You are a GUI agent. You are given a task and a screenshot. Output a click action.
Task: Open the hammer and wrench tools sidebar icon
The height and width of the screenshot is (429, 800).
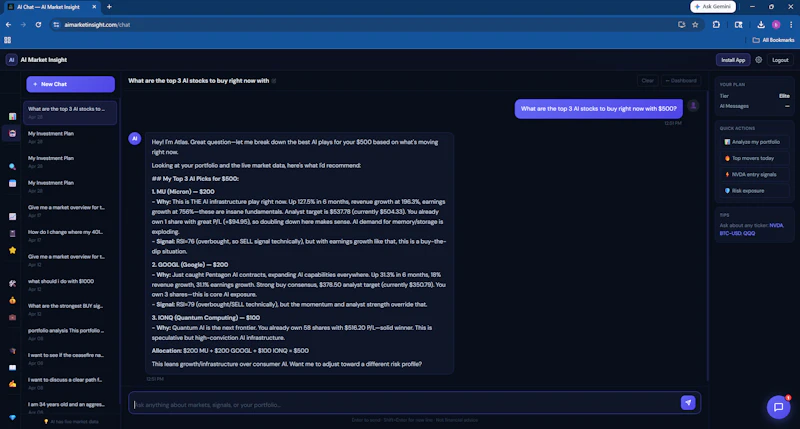[x=12, y=284]
